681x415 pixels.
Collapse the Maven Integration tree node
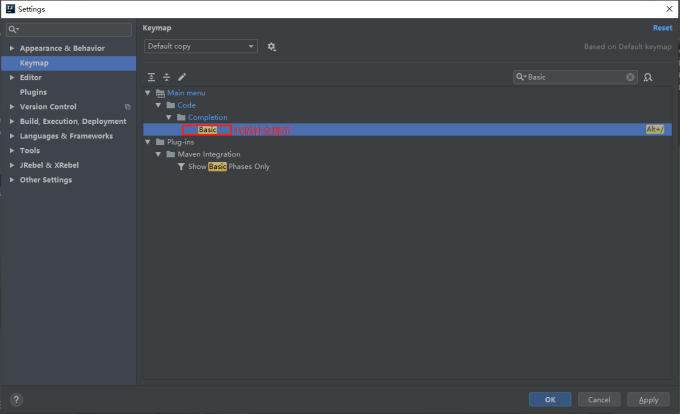[x=158, y=154]
